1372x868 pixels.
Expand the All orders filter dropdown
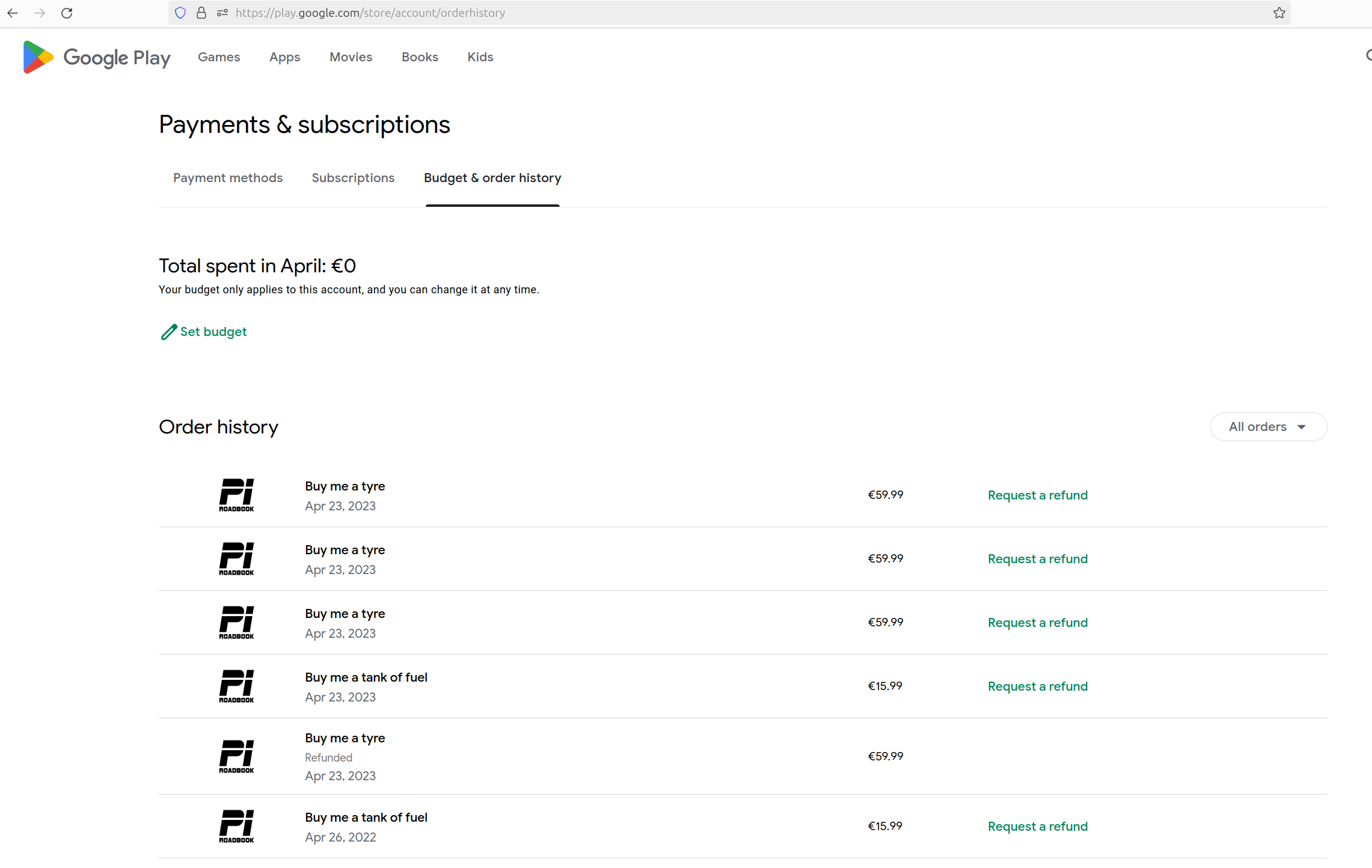[1268, 427]
